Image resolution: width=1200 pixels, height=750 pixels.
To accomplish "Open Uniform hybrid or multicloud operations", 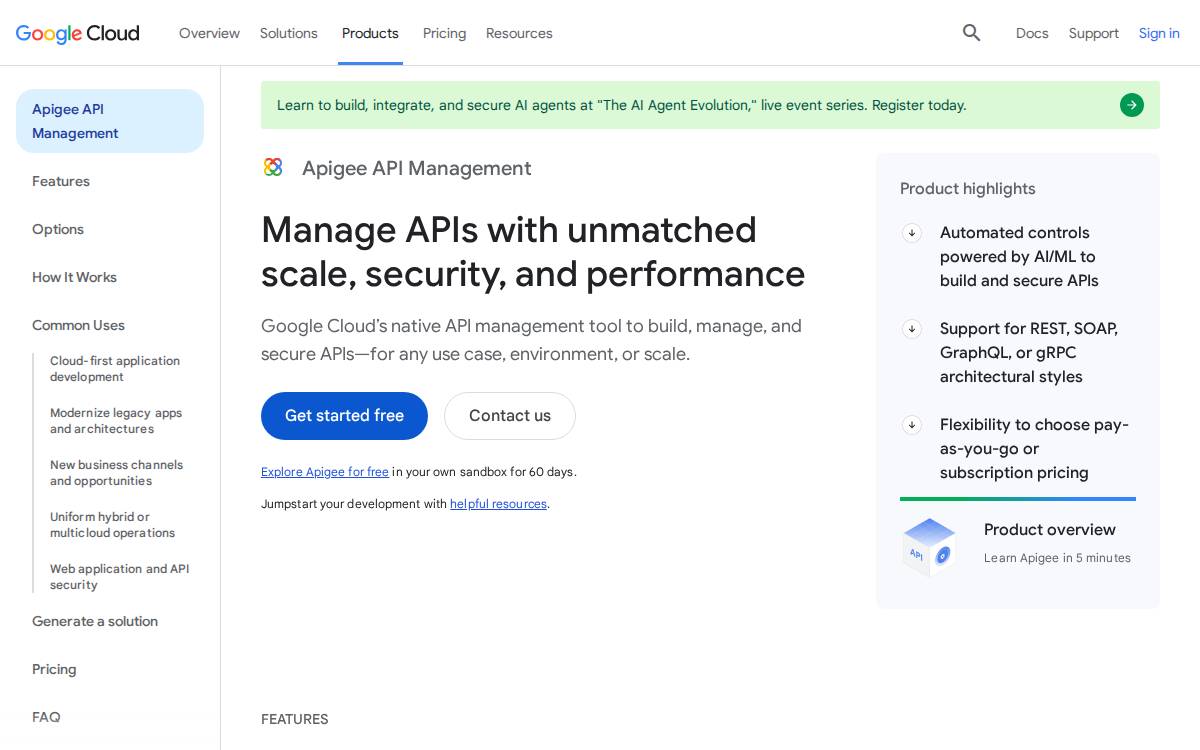I will [112, 525].
